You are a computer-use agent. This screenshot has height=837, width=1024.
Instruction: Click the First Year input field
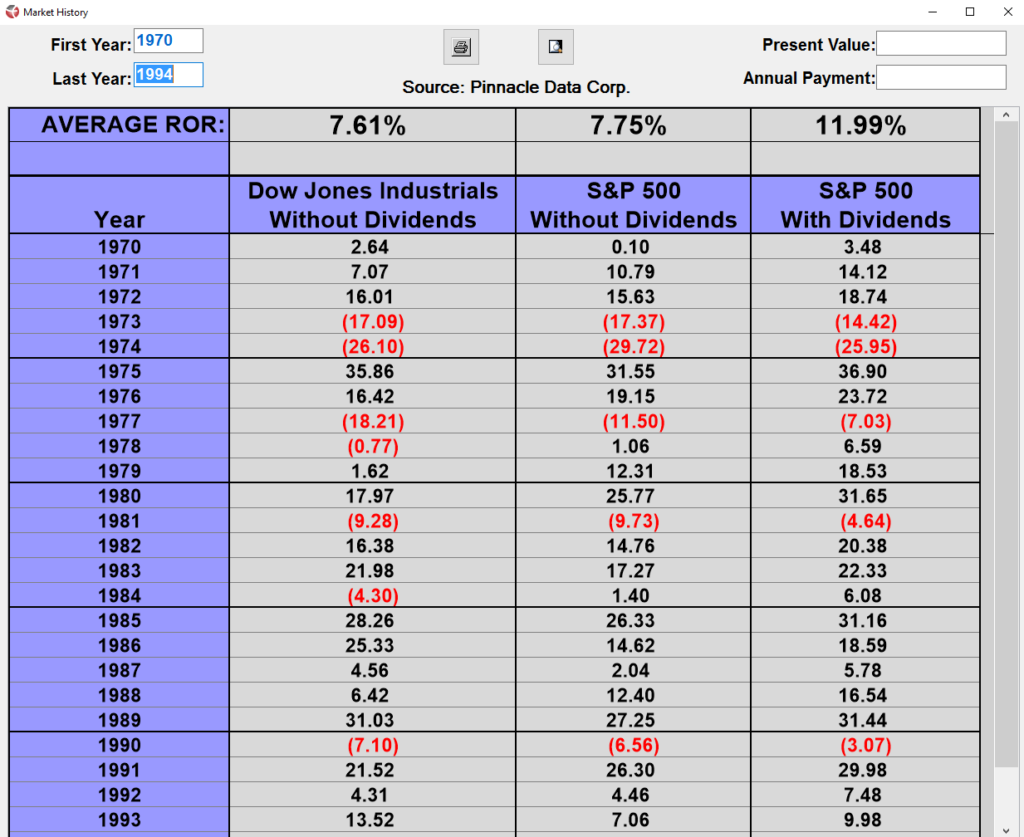[168, 41]
